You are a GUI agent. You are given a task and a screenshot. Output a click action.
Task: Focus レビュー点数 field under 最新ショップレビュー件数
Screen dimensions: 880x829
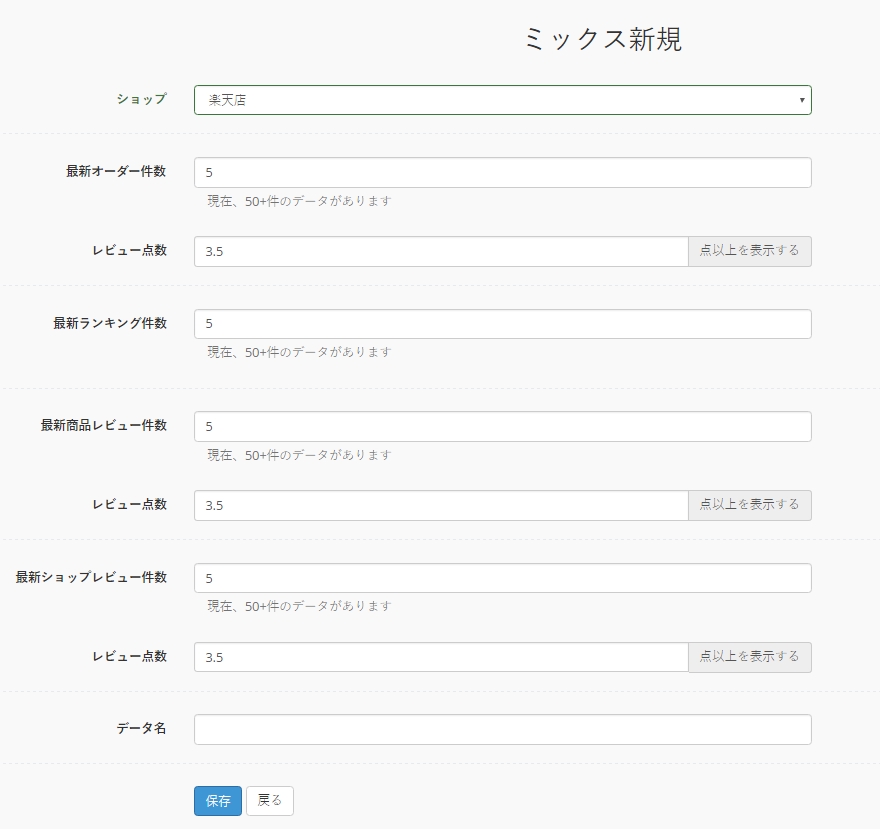(x=441, y=657)
